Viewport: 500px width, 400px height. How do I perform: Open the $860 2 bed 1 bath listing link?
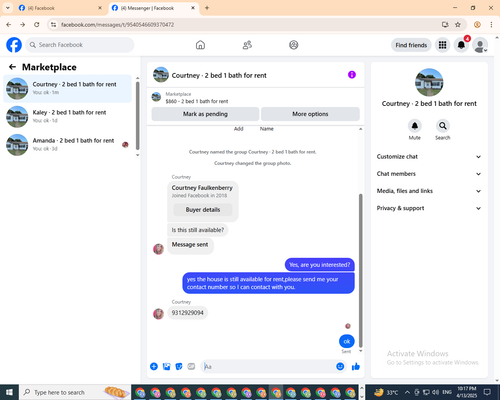point(197,101)
